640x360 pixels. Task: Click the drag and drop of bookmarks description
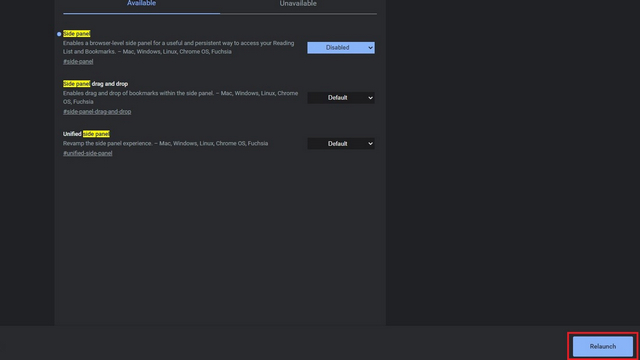point(180,98)
